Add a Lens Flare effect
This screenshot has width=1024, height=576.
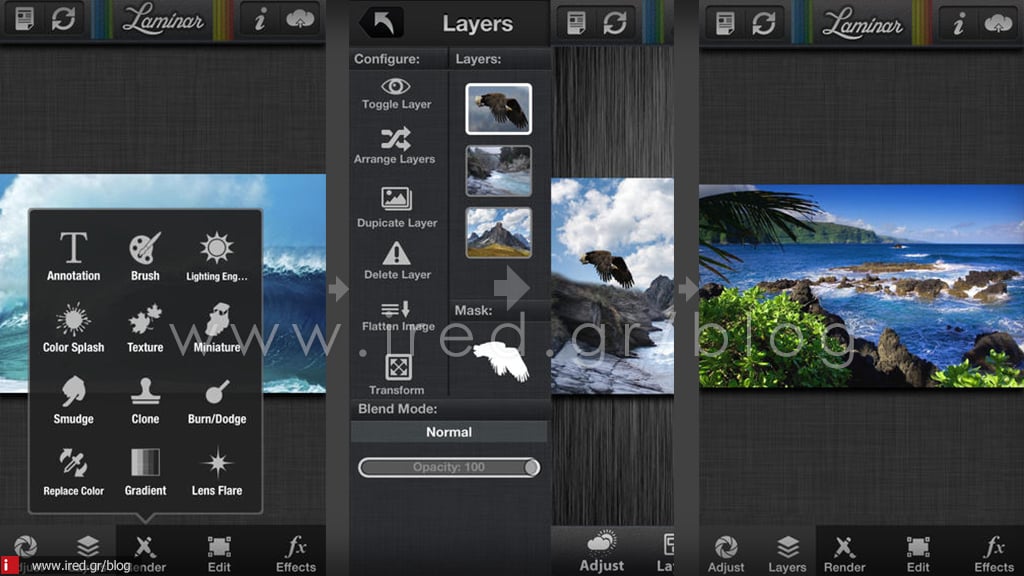(x=216, y=470)
